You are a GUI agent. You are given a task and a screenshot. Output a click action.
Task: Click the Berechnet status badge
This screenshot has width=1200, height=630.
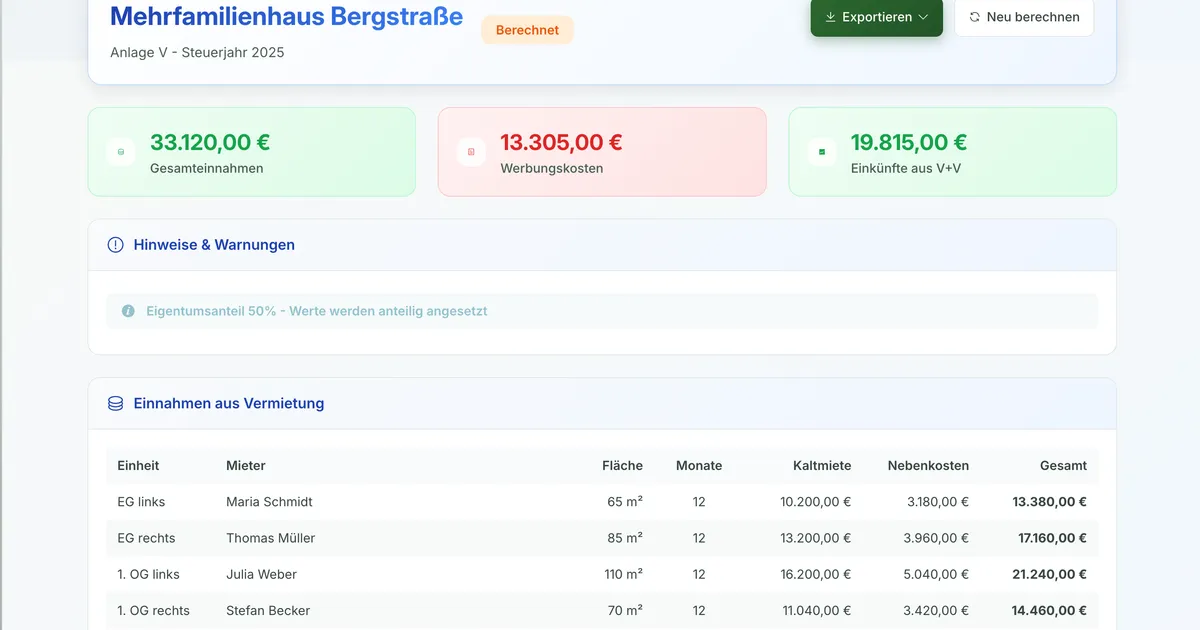(527, 30)
